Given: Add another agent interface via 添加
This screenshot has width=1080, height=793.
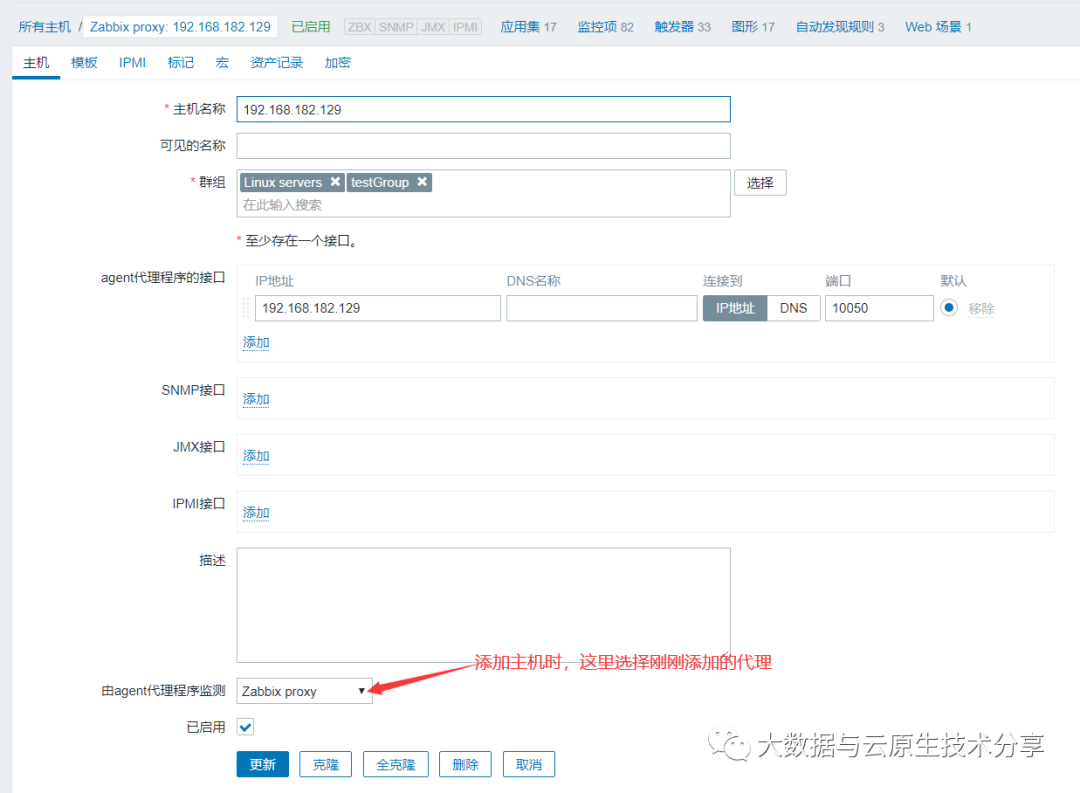Looking at the screenshot, I should [256, 342].
